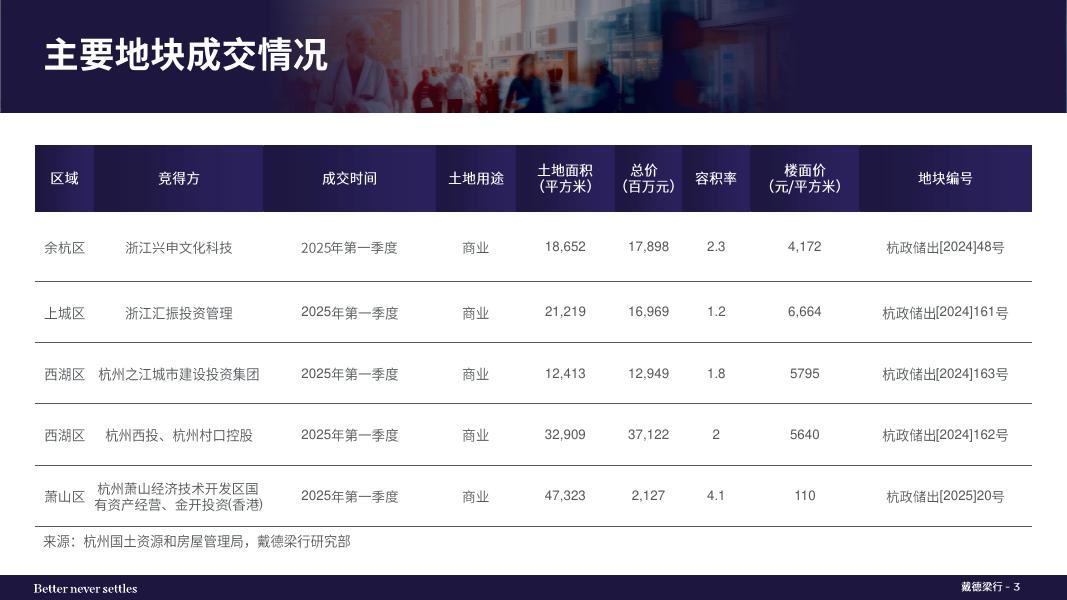Click the total price value 2,127
The height and width of the screenshot is (600, 1067).
648,496
